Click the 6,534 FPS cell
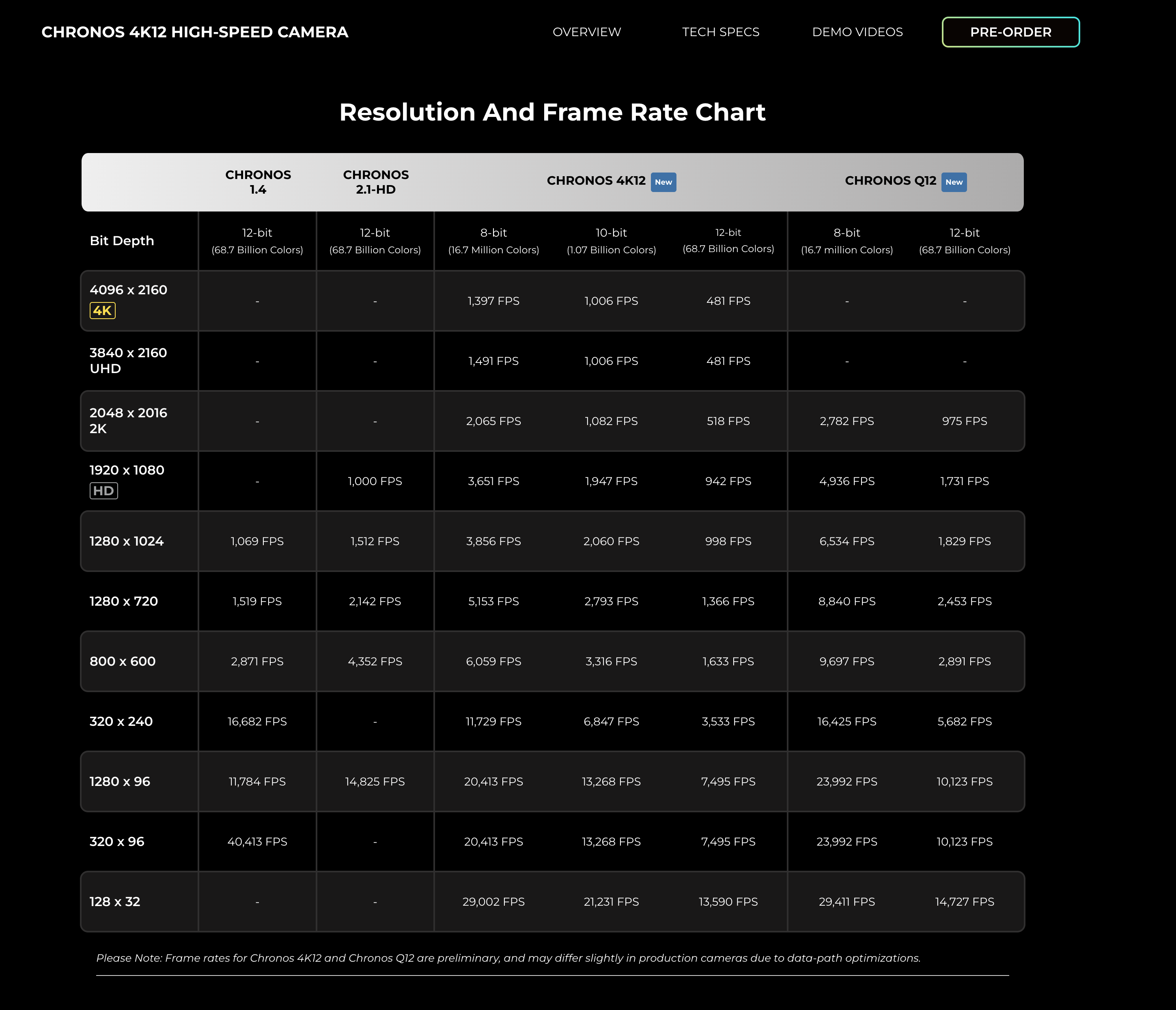 847,542
